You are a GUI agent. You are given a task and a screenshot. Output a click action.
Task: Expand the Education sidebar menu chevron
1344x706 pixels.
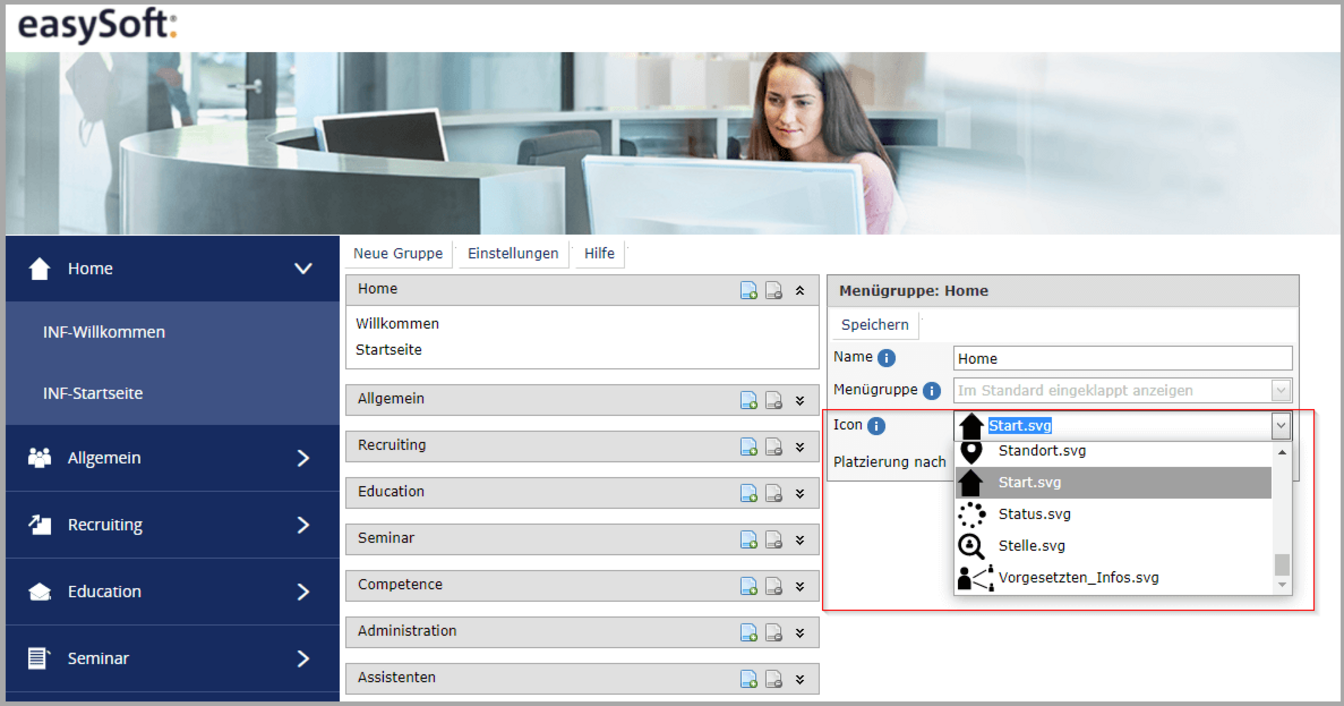(303, 592)
